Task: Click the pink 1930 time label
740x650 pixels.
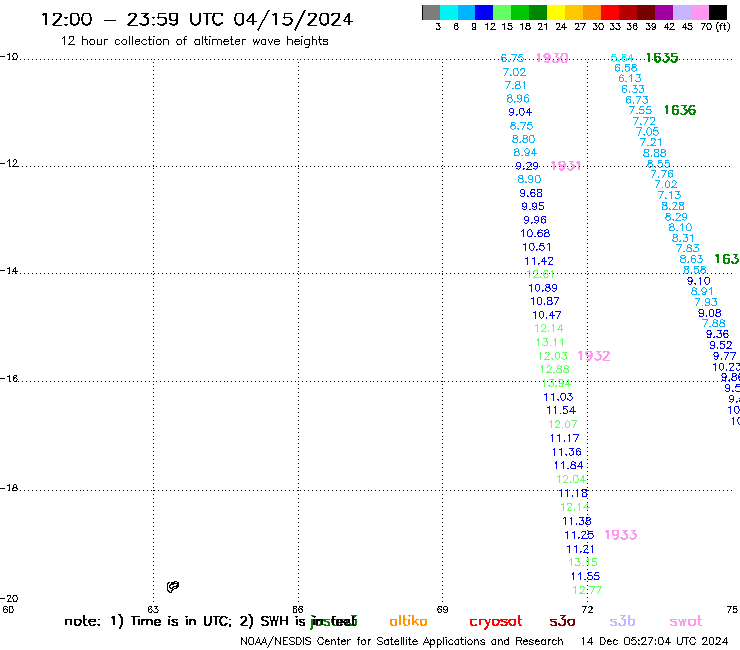Action: (x=552, y=58)
